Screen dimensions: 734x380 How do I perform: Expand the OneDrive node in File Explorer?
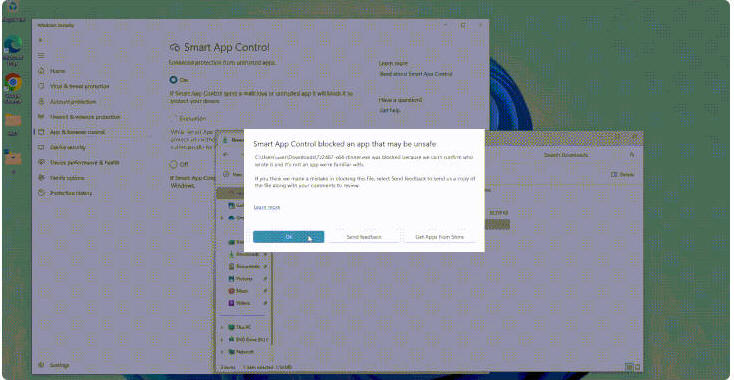pyautogui.click(x=222, y=218)
